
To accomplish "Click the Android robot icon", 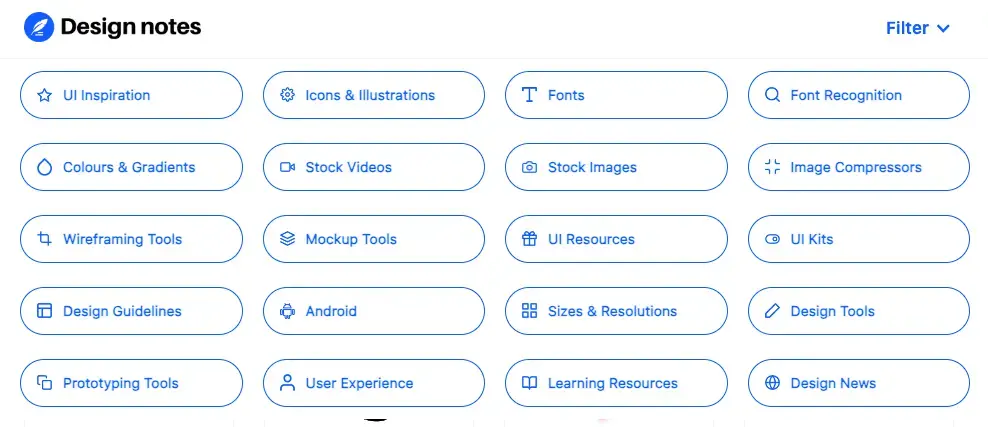I will tap(287, 311).
